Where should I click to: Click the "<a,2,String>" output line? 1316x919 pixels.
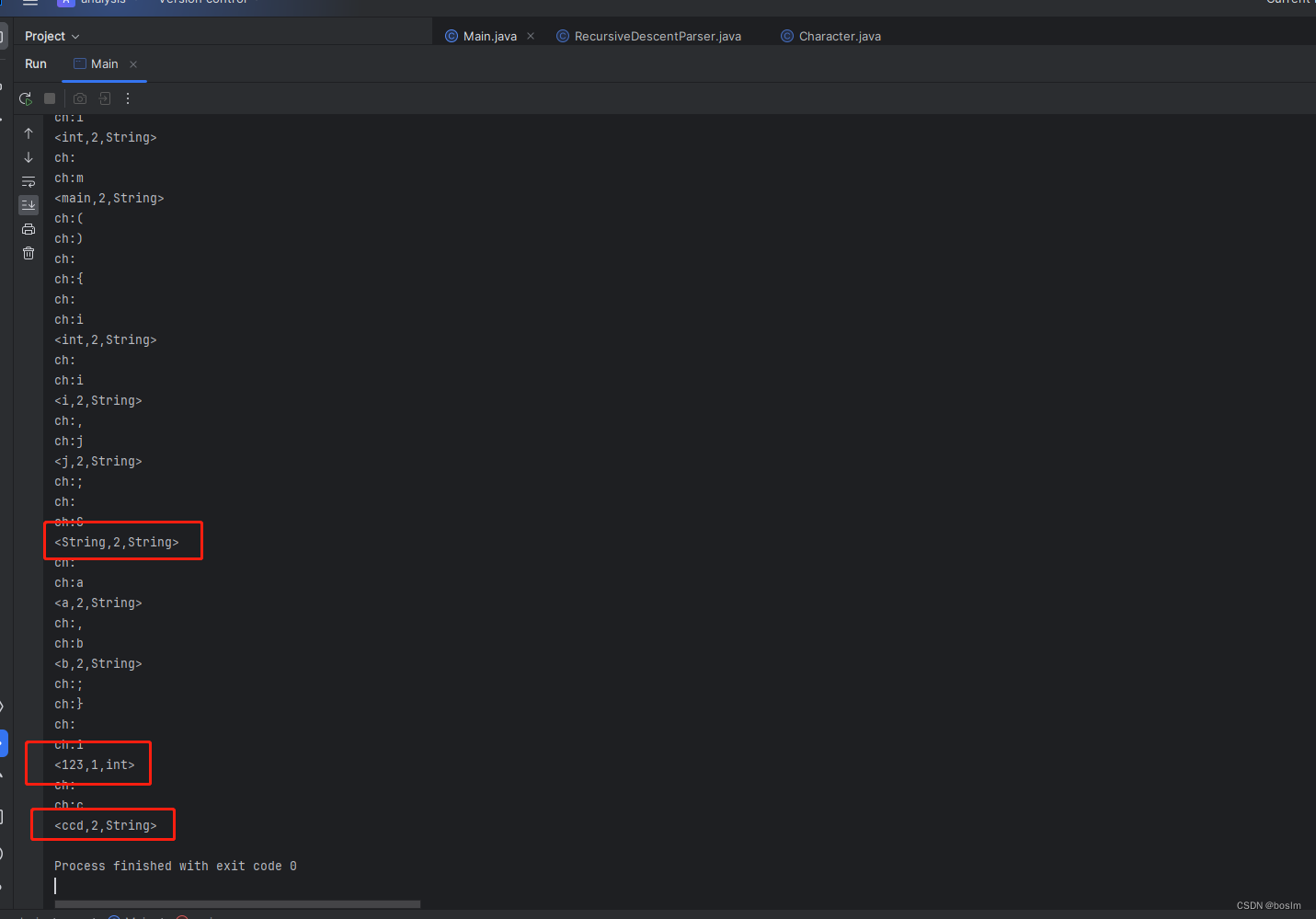(98, 603)
